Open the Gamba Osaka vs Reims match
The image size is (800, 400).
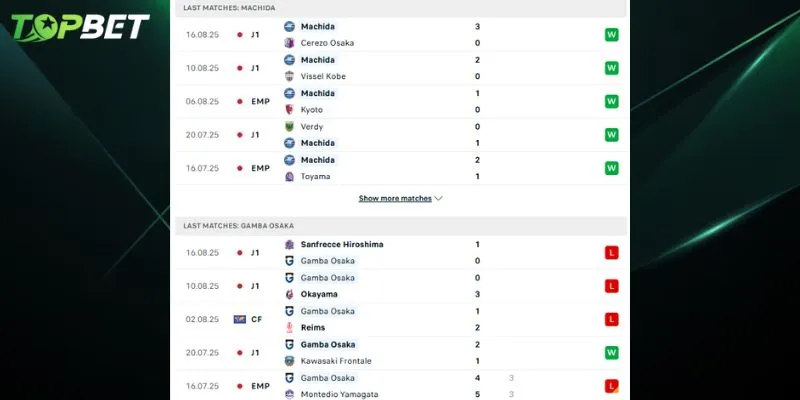pyautogui.click(x=400, y=319)
